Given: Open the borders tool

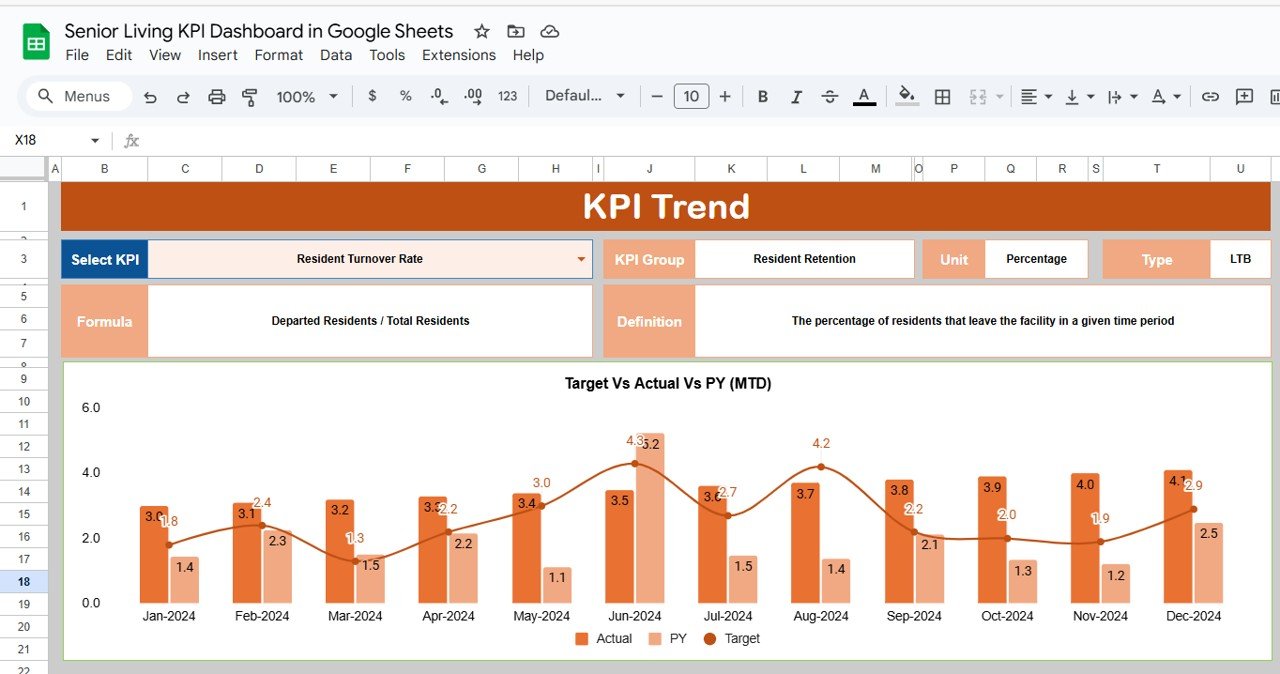Looking at the screenshot, I should tap(942, 97).
